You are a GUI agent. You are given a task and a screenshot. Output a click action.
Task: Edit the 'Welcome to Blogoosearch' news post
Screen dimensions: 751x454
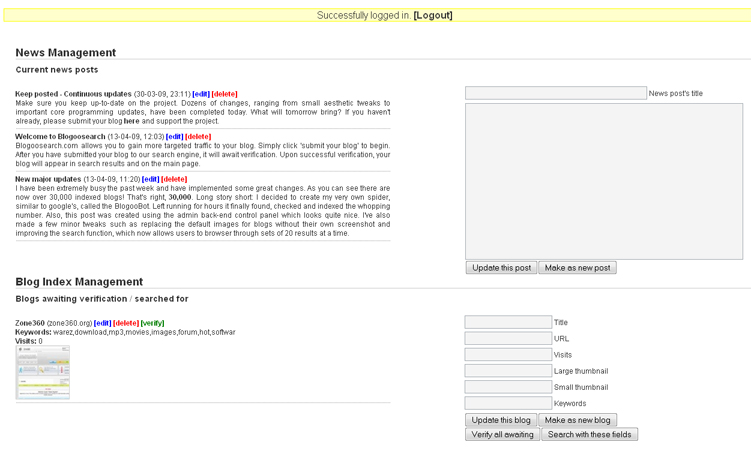(174, 137)
